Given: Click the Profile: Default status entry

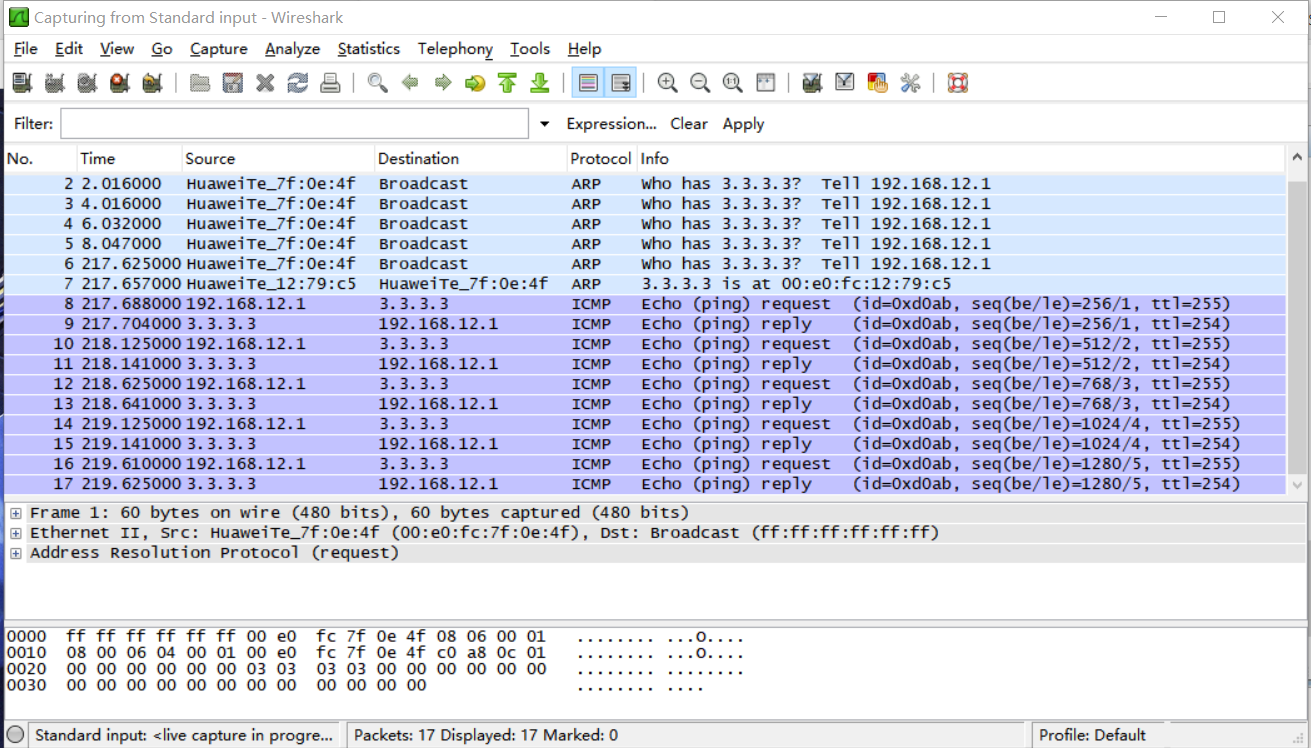Looking at the screenshot, I should click(x=1092, y=735).
